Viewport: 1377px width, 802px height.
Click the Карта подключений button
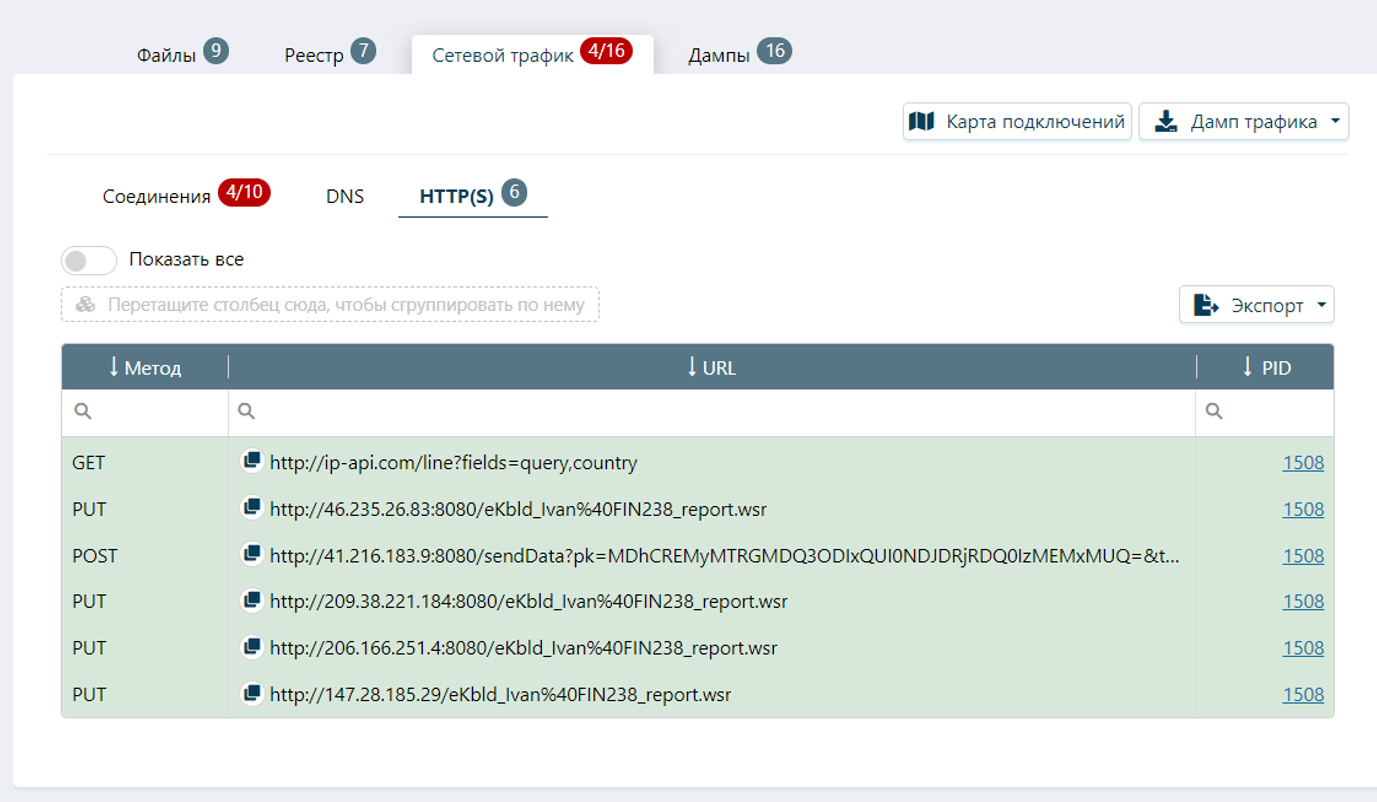click(1017, 122)
